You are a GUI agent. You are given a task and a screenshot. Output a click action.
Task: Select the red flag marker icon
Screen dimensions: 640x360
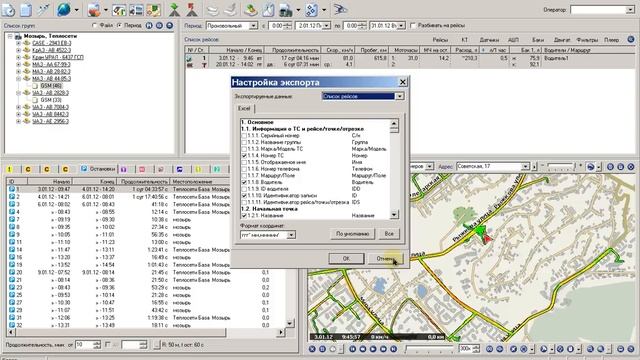[192, 9]
